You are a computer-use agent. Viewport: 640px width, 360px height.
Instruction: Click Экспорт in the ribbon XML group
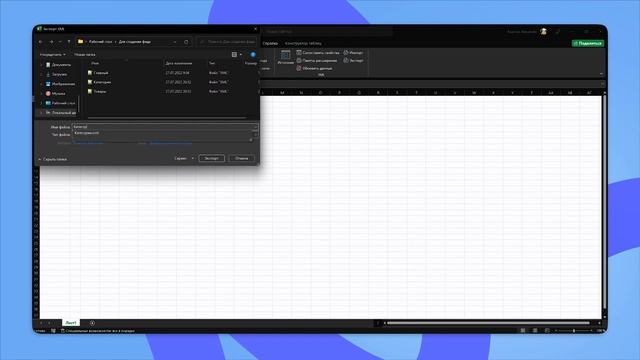[353, 60]
